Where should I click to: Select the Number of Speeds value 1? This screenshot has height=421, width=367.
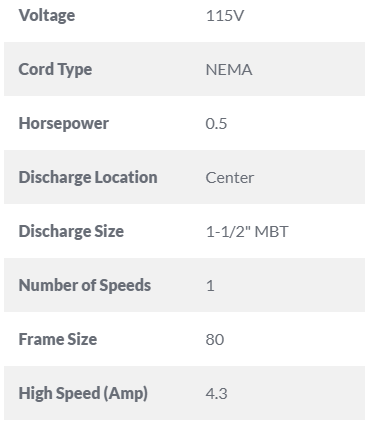click(x=210, y=286)
